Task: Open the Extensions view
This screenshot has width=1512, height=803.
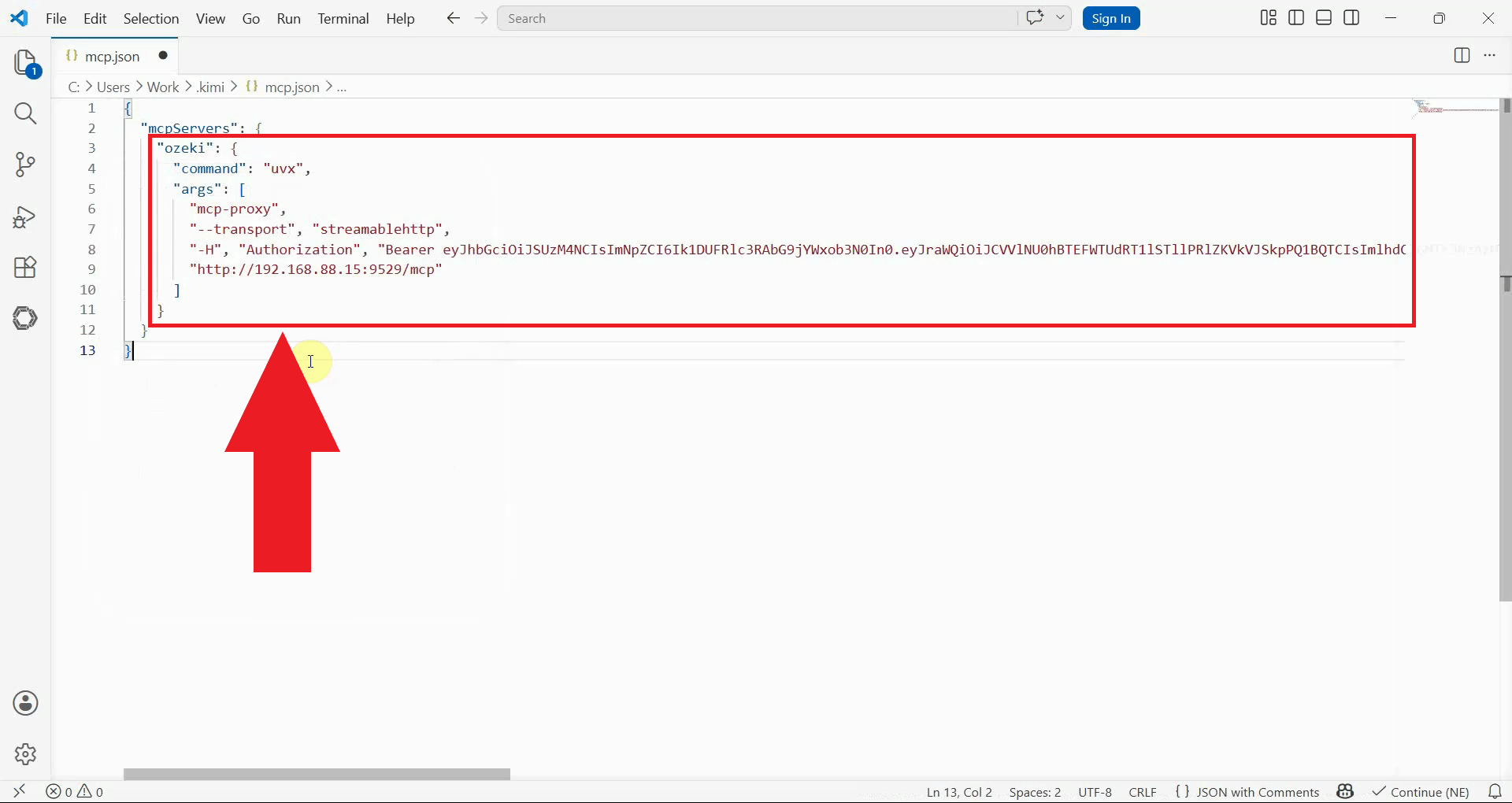Action: (25, 268)
